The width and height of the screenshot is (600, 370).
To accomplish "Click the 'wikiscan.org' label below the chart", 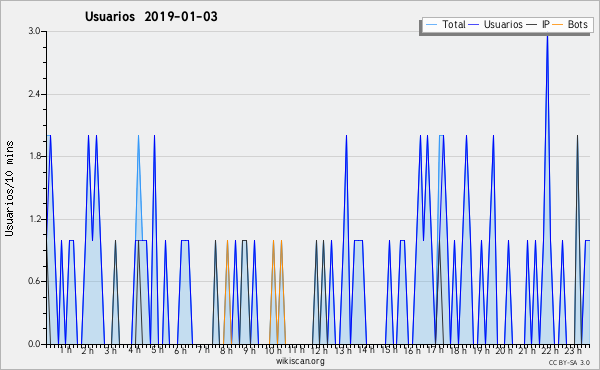I will point(300,361).
